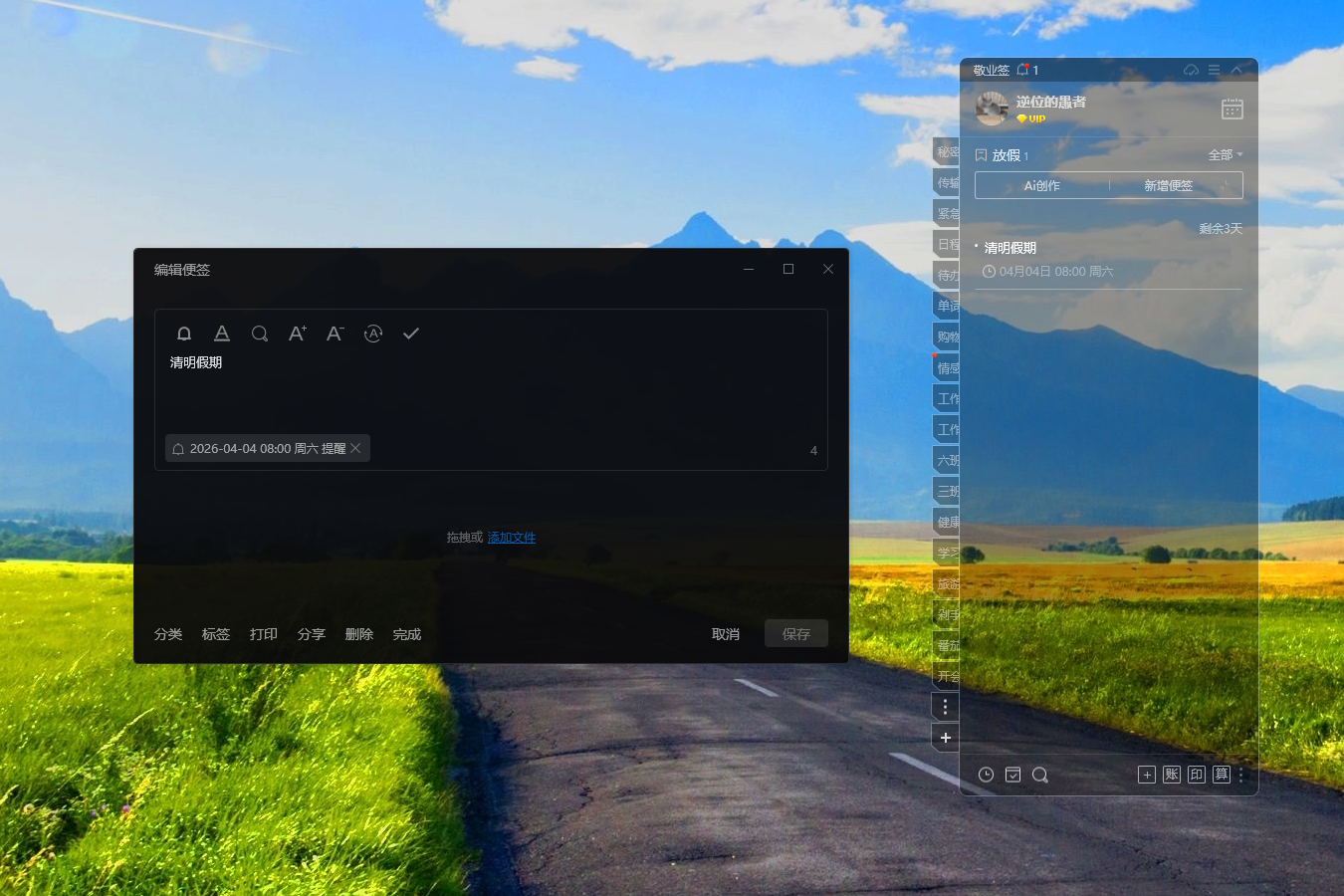
Task: Toggle the checkmark complete icon in editor toolbar
Action: 411,334
